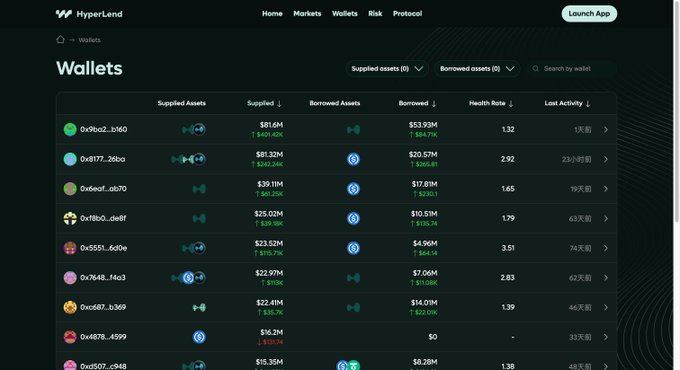Sort by Borrowed column
680x370 pixels.
[417, 103]
